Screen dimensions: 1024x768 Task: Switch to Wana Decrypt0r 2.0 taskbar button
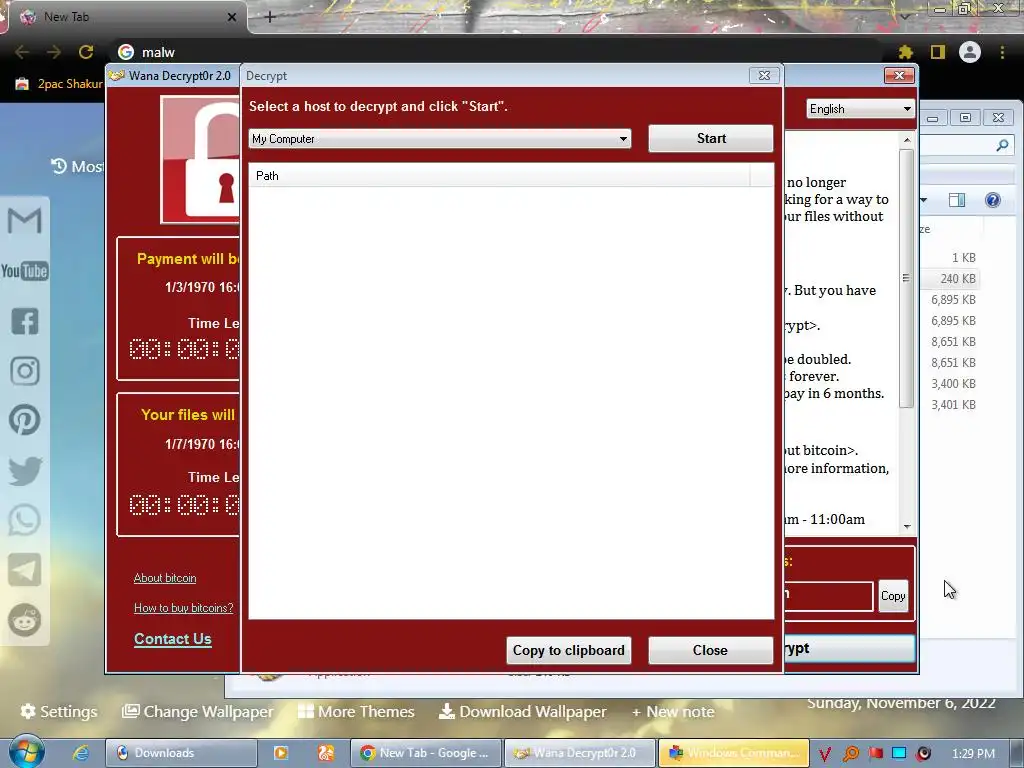click(580, 753)
